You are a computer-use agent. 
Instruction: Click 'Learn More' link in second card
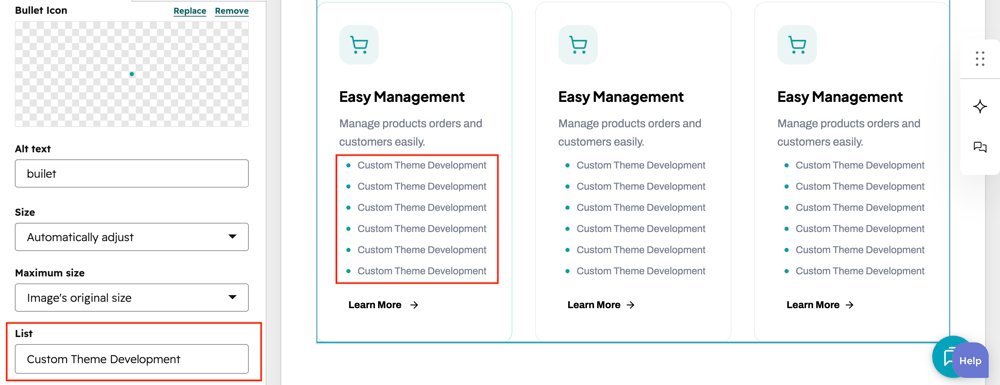601,305
